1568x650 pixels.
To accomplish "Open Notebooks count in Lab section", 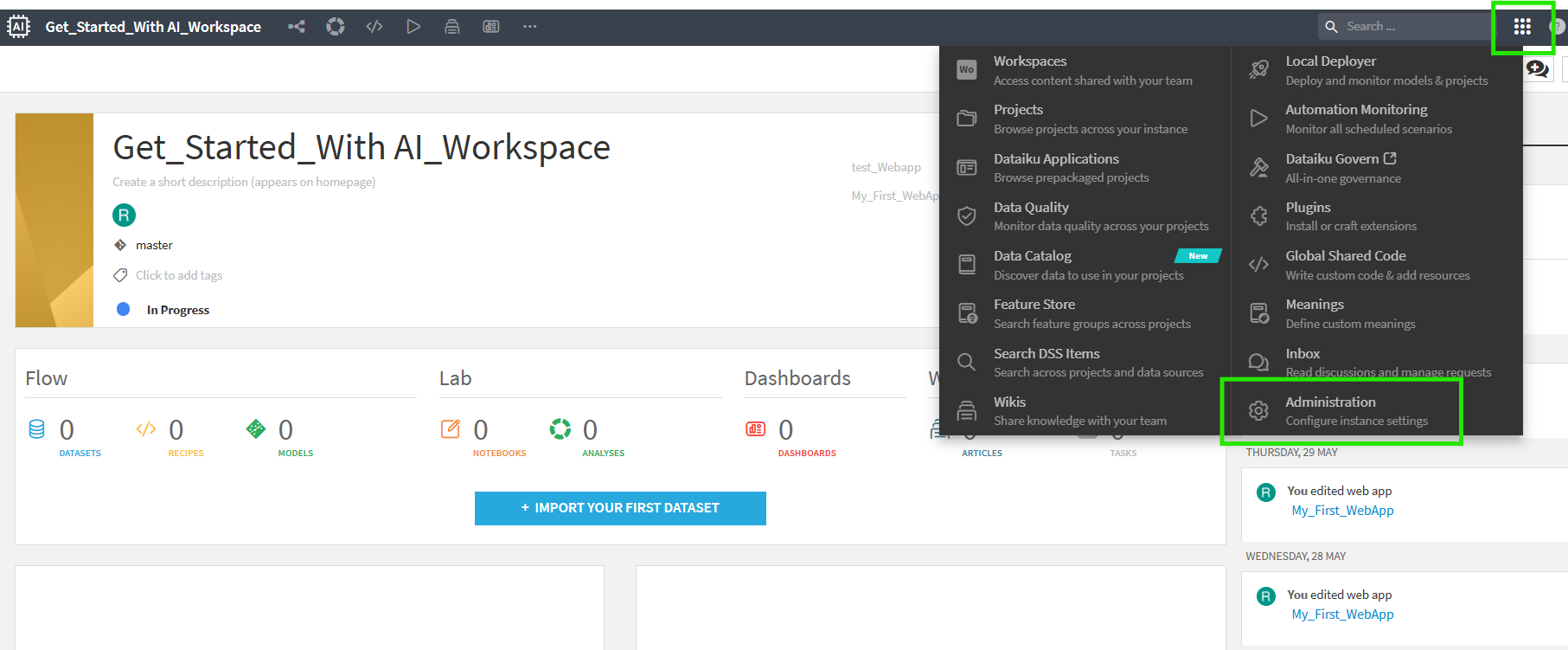I will (483, 437).
